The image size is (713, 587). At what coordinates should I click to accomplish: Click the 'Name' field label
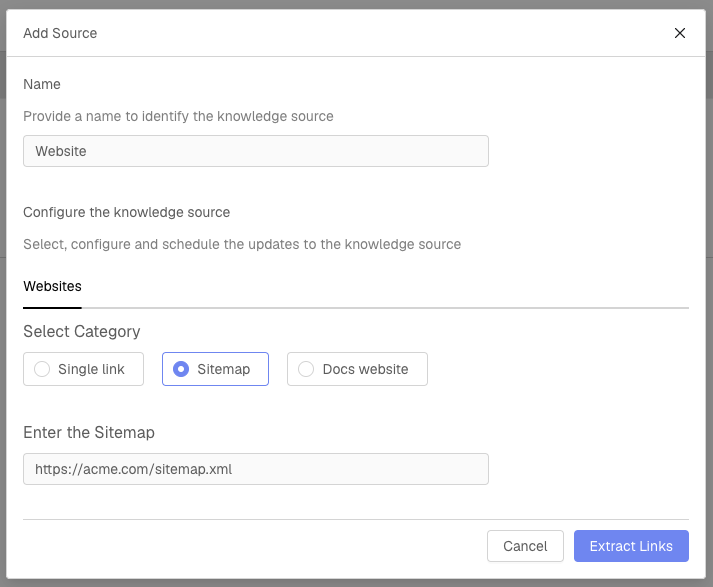(x=42, y=84)
